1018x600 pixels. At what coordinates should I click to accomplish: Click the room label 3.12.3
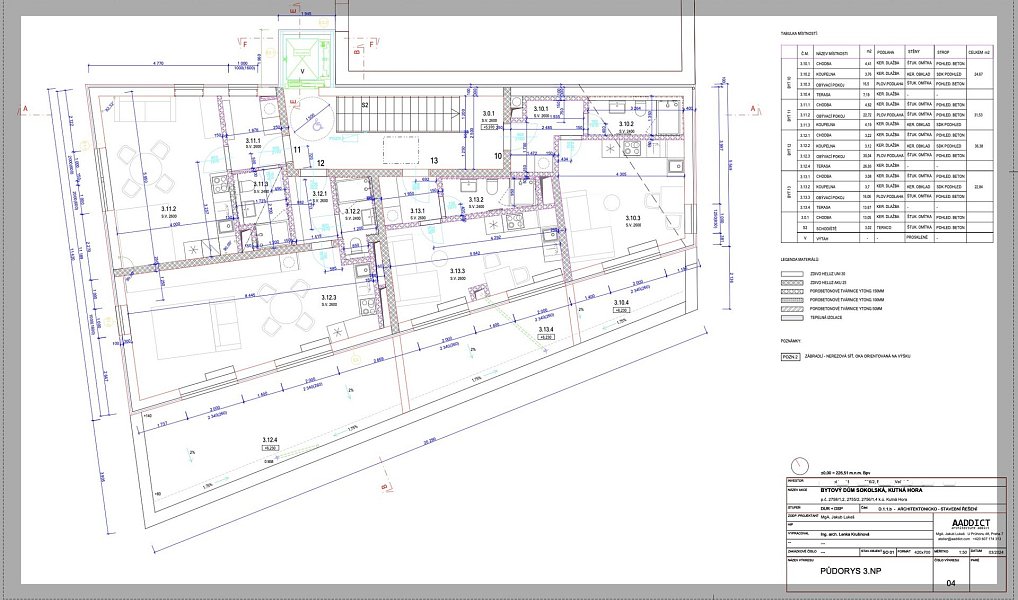pos(329,297)
